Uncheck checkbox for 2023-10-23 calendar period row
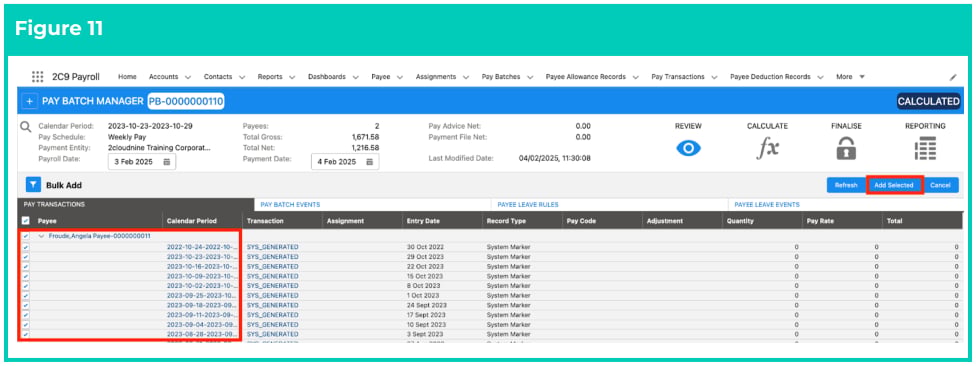Viewport: 976px width, 366px height. pos(26,256)
